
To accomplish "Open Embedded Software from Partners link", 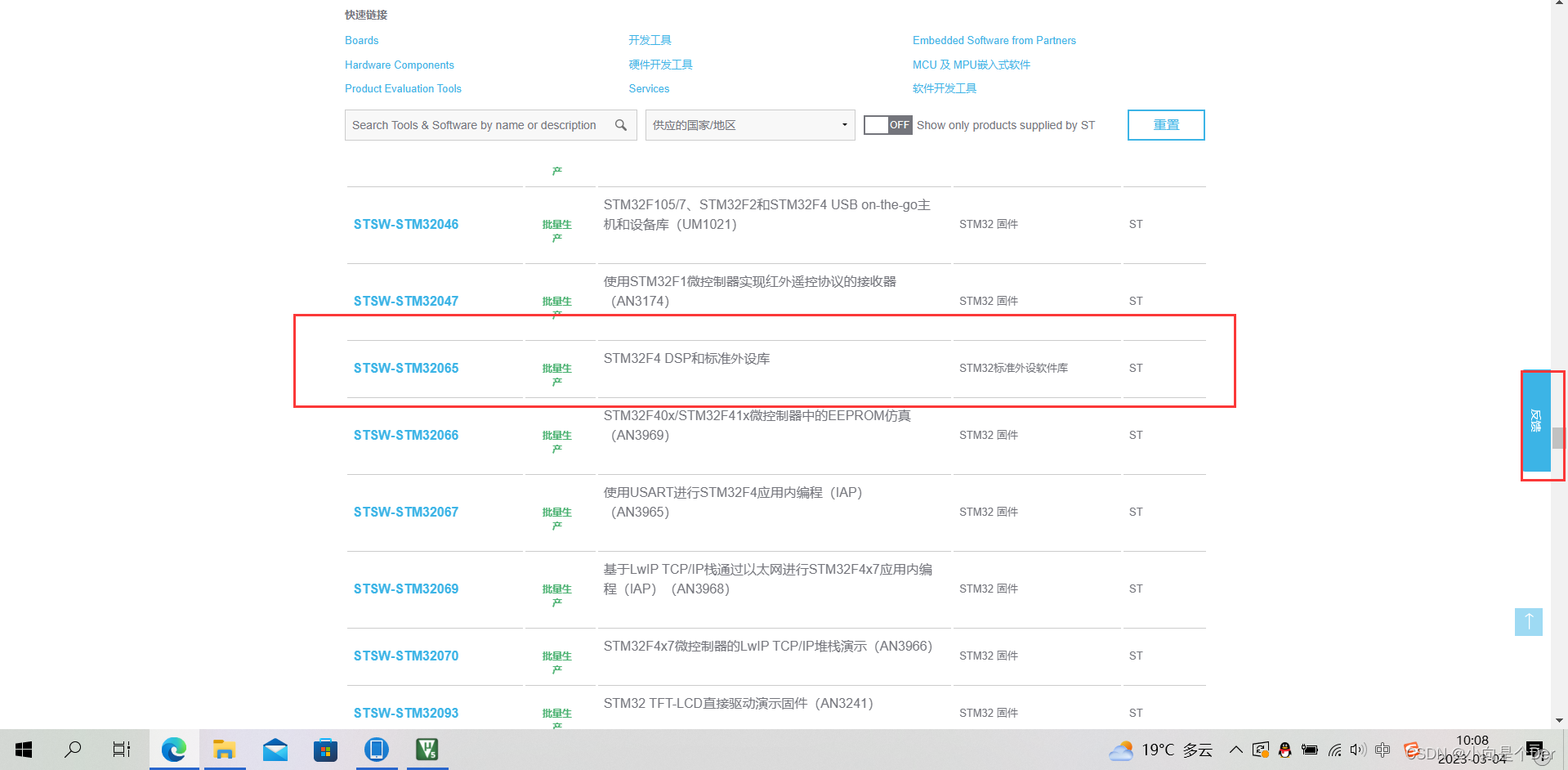I will click(x=994, y=40).
